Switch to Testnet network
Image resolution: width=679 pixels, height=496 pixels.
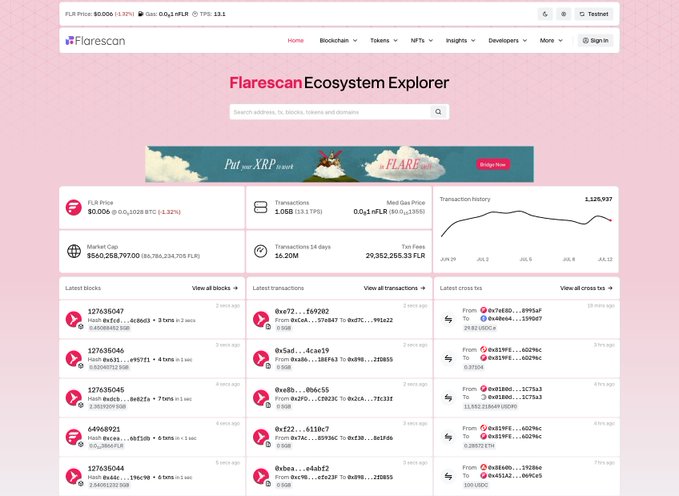(594, 14)
